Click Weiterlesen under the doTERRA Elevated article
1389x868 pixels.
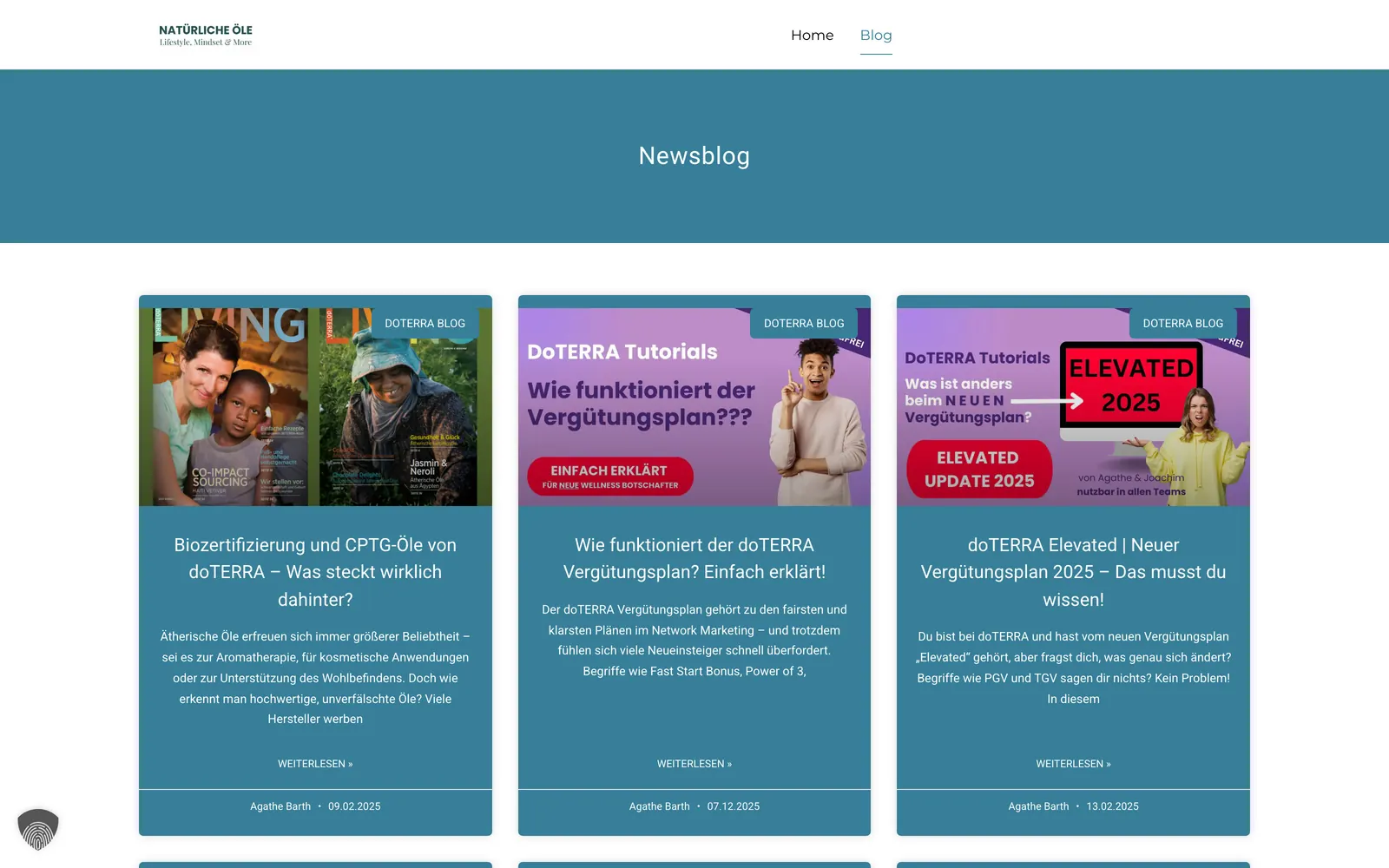coord(1073,764)
